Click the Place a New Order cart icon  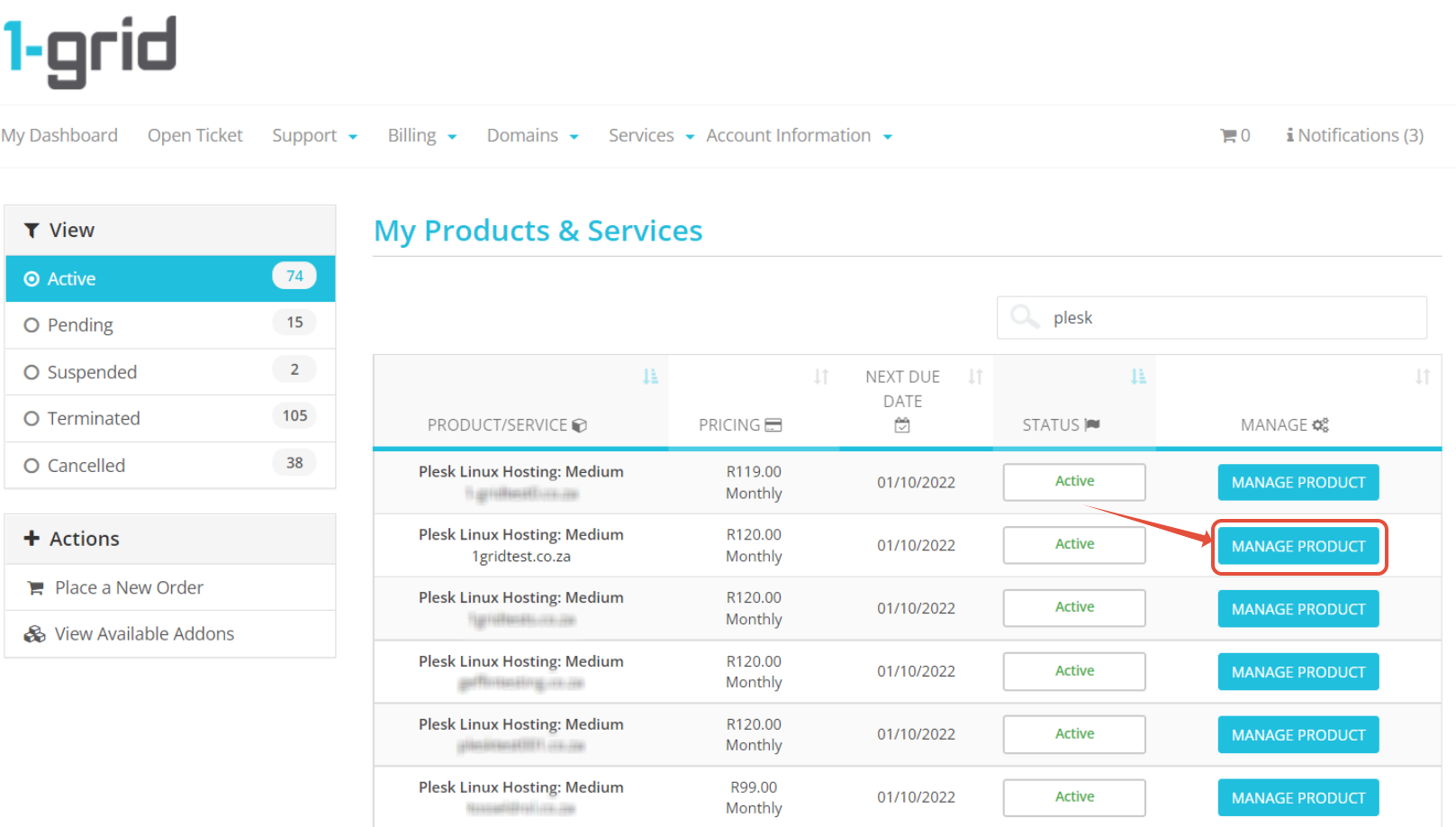36,588
